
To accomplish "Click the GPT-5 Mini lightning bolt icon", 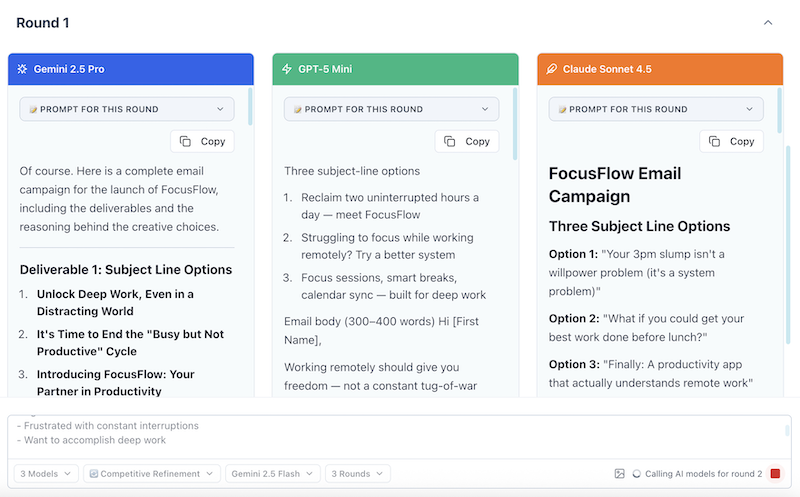I will click(287, 69).
